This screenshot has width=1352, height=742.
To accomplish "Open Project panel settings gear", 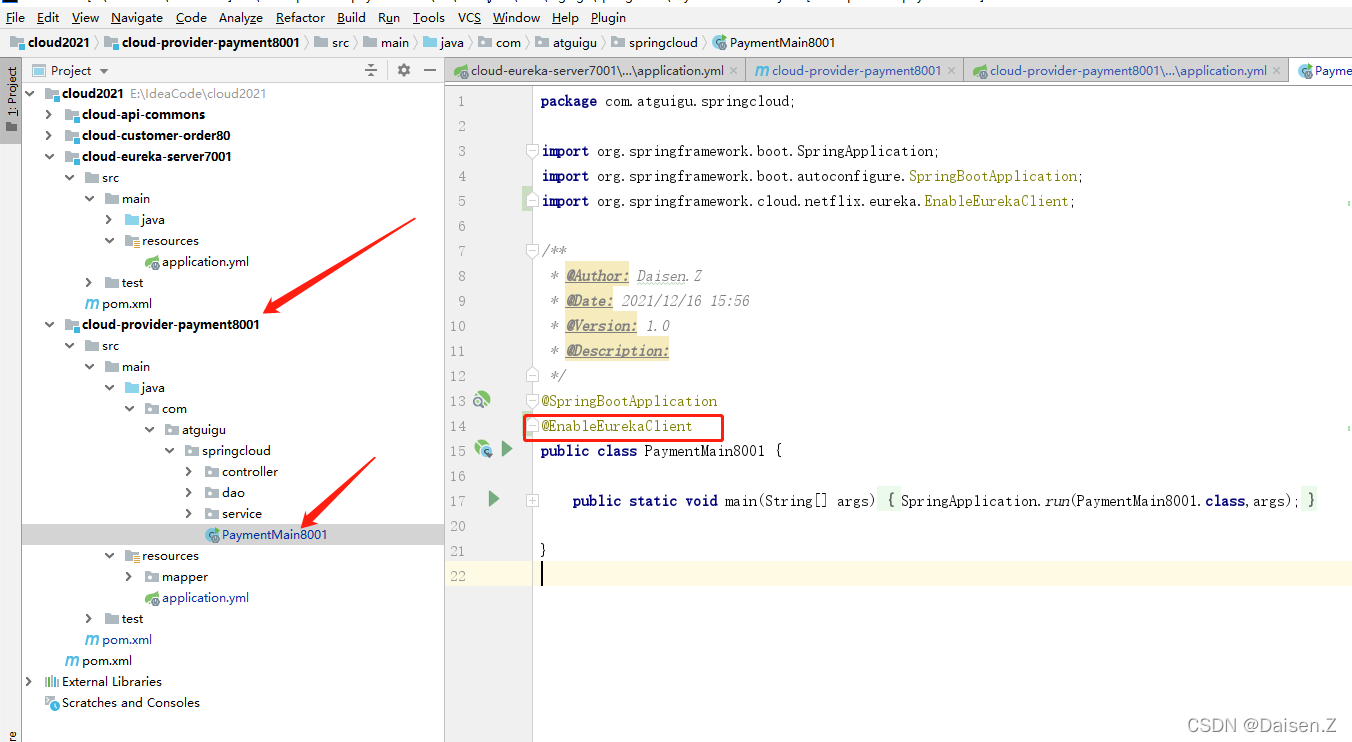I will tap(404, 70).
